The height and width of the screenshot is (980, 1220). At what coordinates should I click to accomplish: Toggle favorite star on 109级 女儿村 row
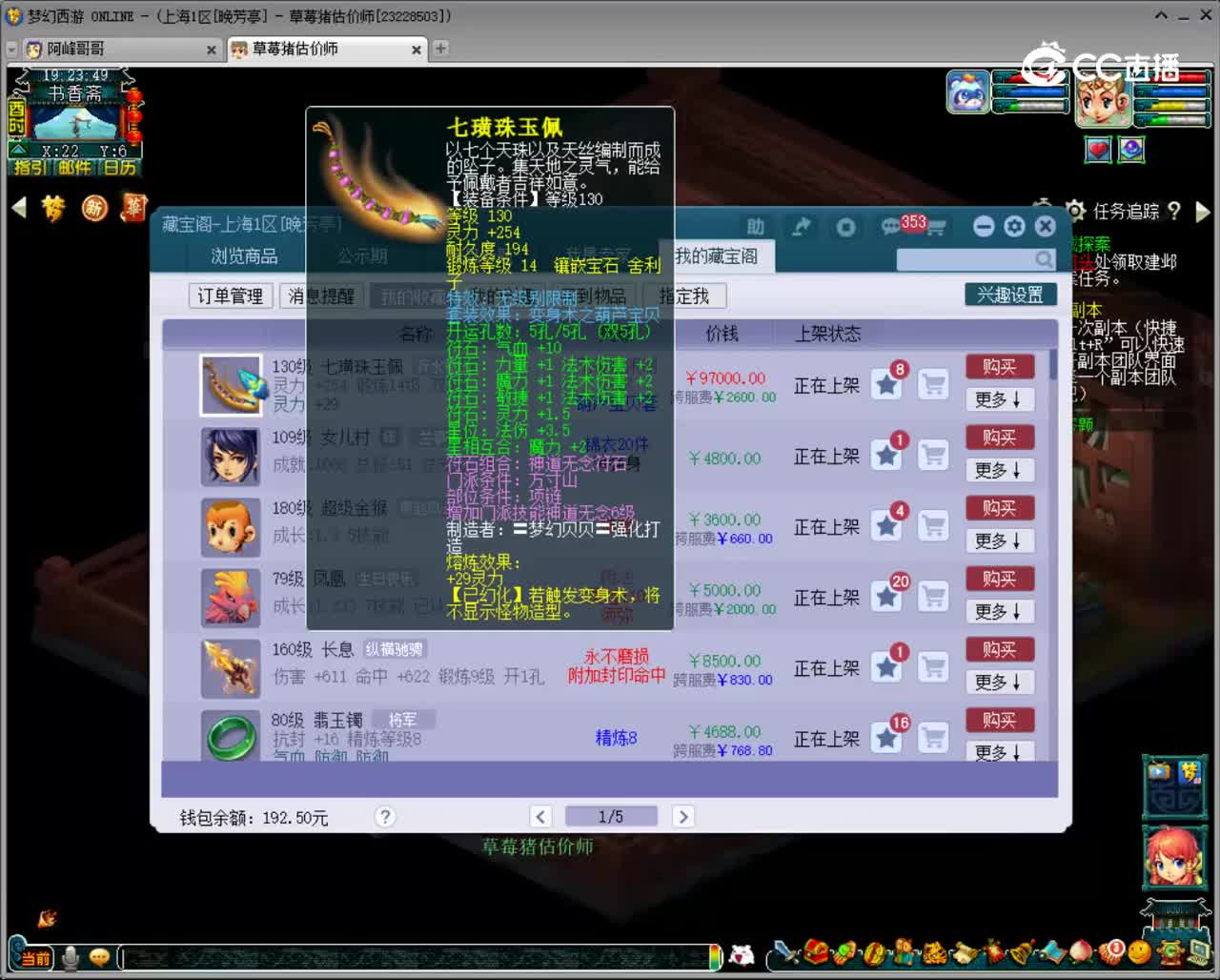886,456
